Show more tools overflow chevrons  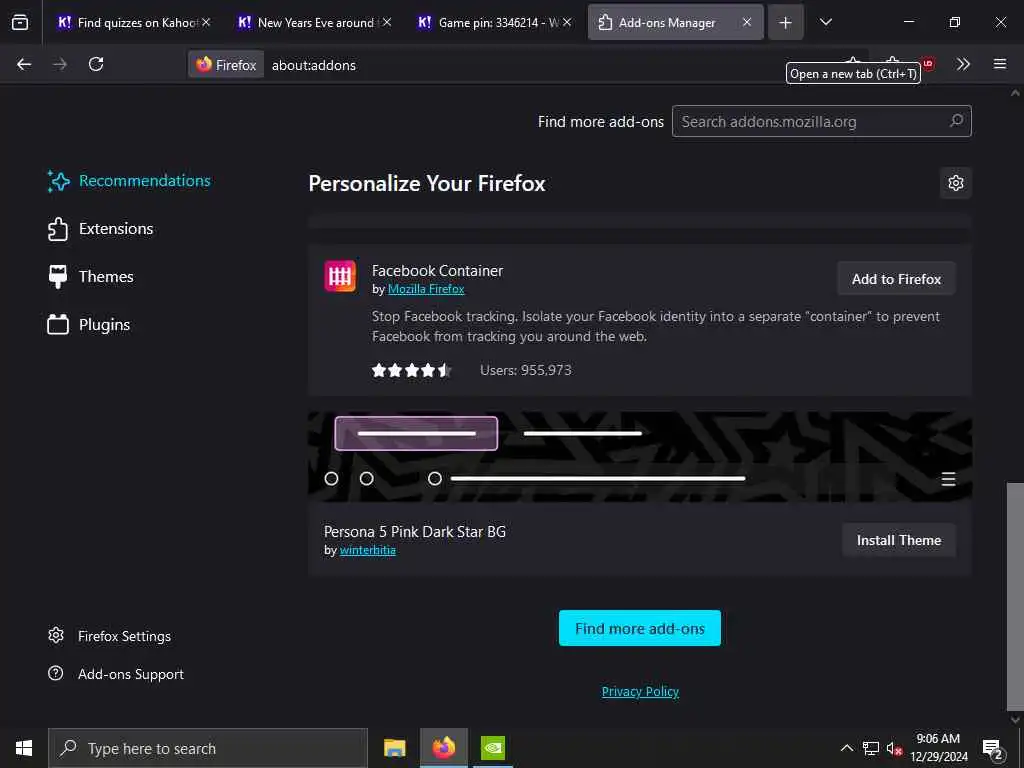coord(963,64)
